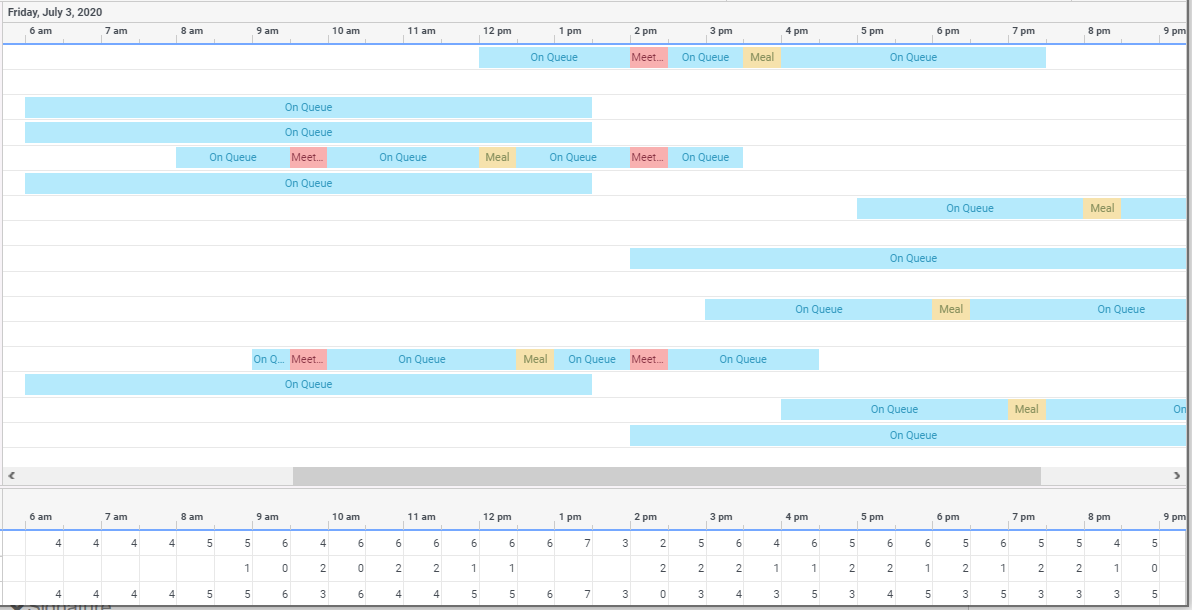1192x610 pixels.
Task: Select the On Queue shift running 2 pm to 9 pm
Action: (x=913, y=258)
